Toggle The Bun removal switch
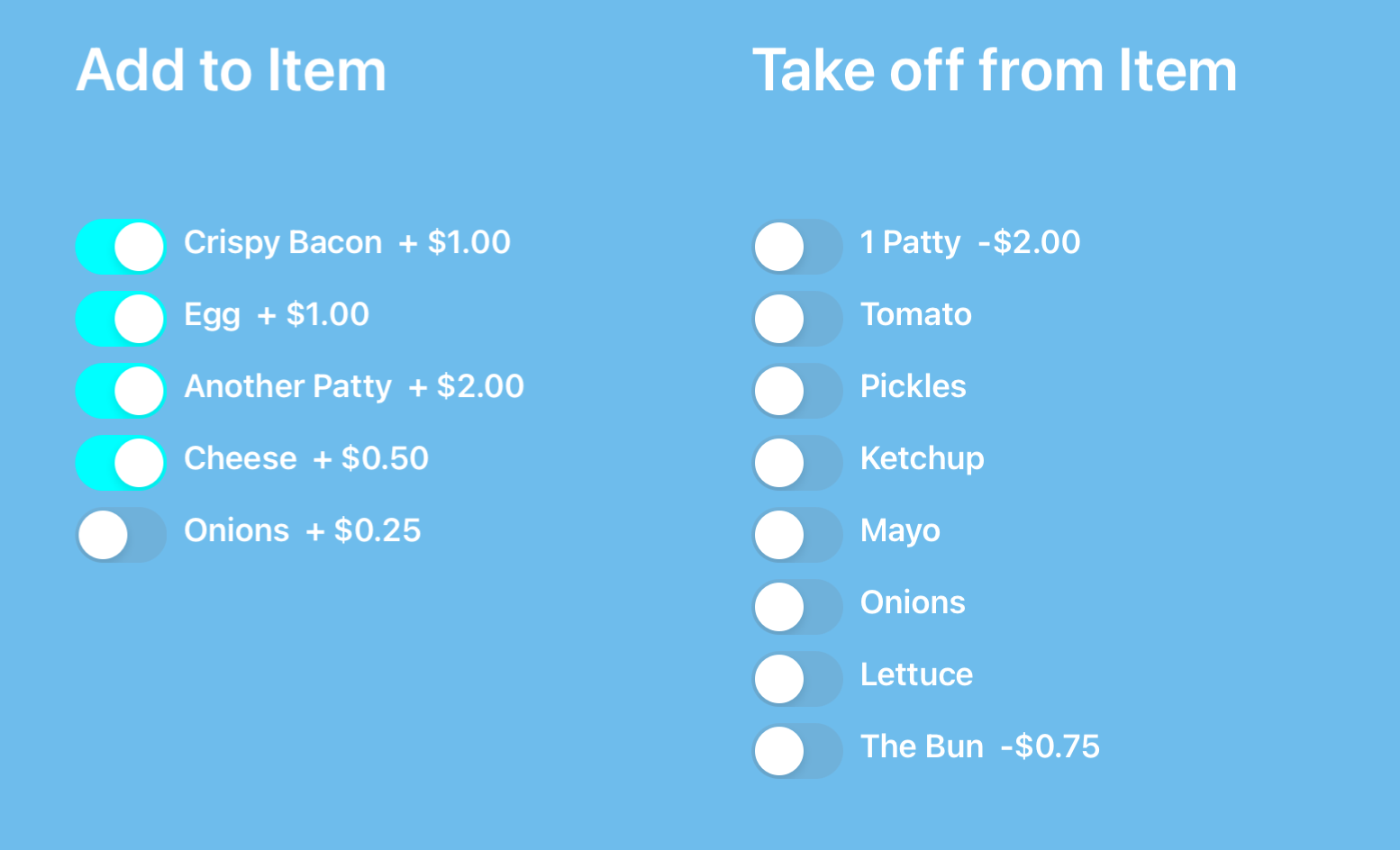The width and height of the screenshot is (1400, 850). 796,750
